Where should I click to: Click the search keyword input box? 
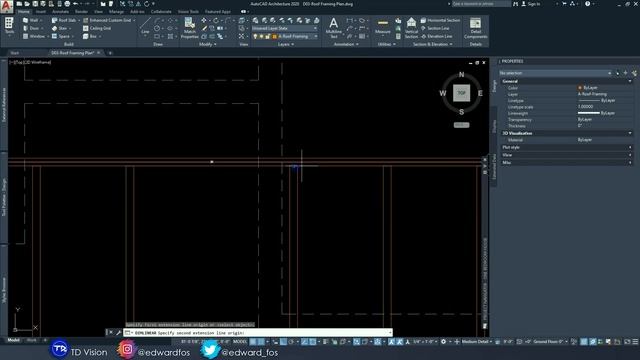point(481,4)
